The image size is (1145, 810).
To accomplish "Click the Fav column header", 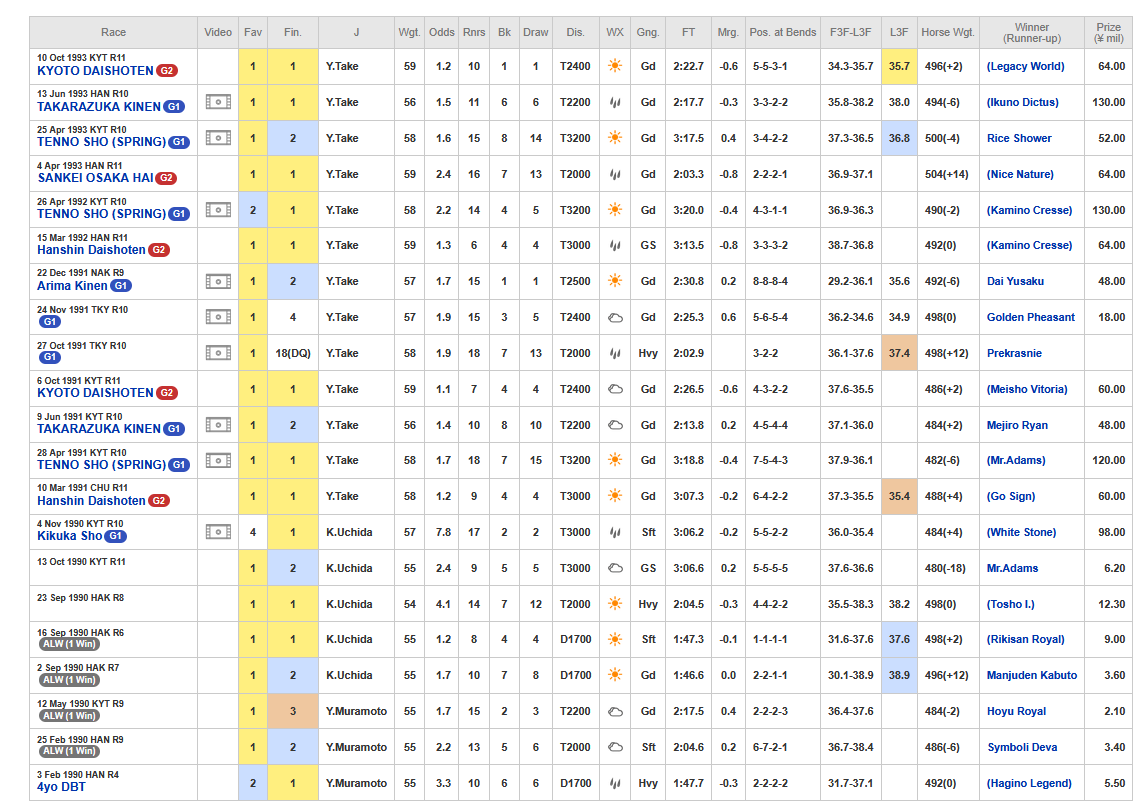I will pyautogui.click(x=253, y=32).
